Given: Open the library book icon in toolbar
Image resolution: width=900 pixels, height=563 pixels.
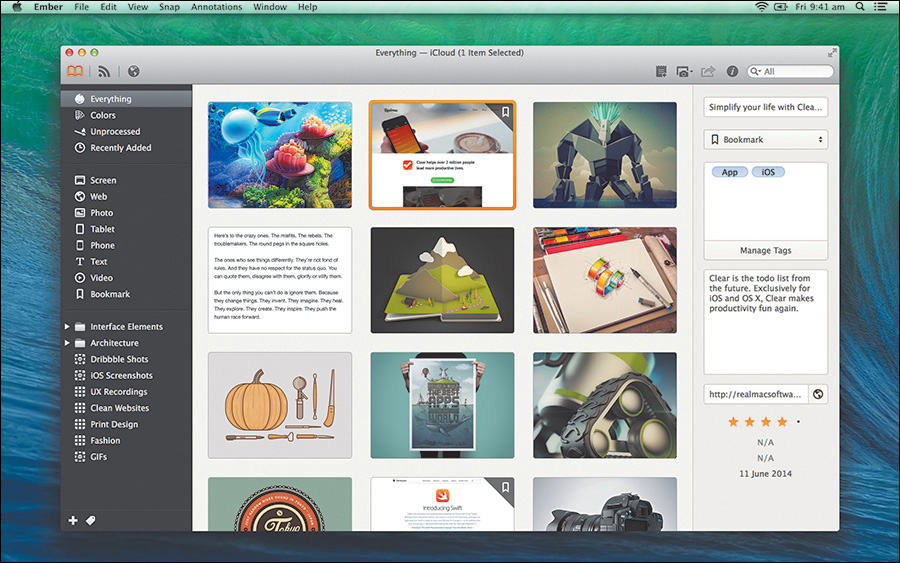Looking at the screenshot, I should tap(75, 71).
